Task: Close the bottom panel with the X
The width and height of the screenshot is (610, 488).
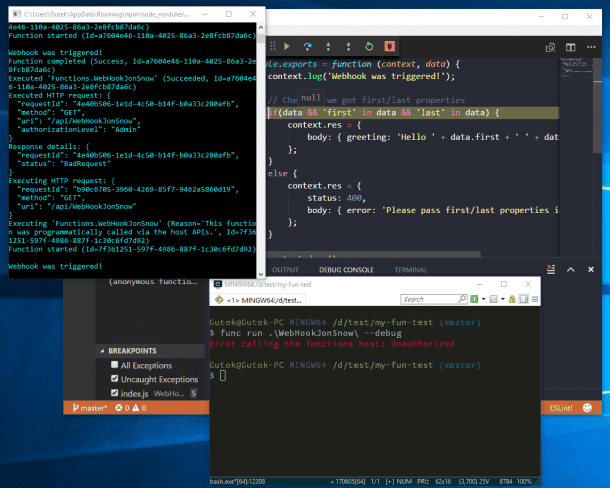Action: pyautogui.click(x=591, y=269)
